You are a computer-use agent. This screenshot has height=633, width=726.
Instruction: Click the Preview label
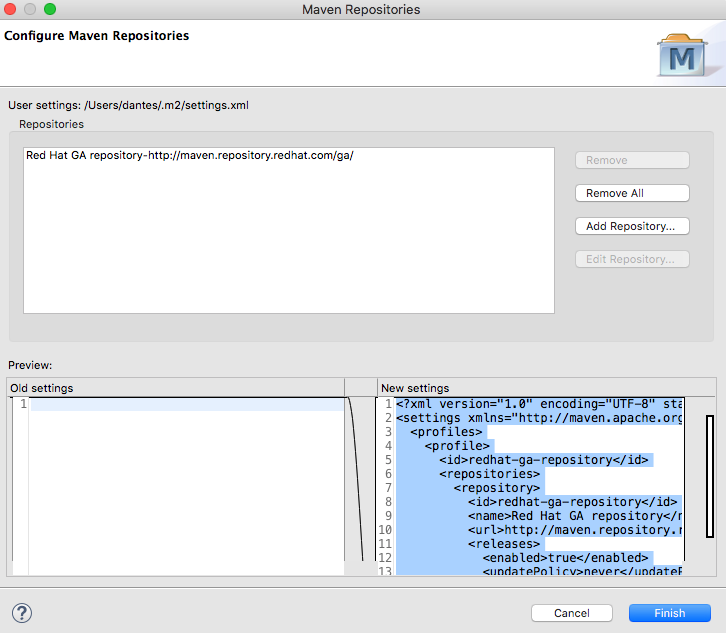click(30, 365)
